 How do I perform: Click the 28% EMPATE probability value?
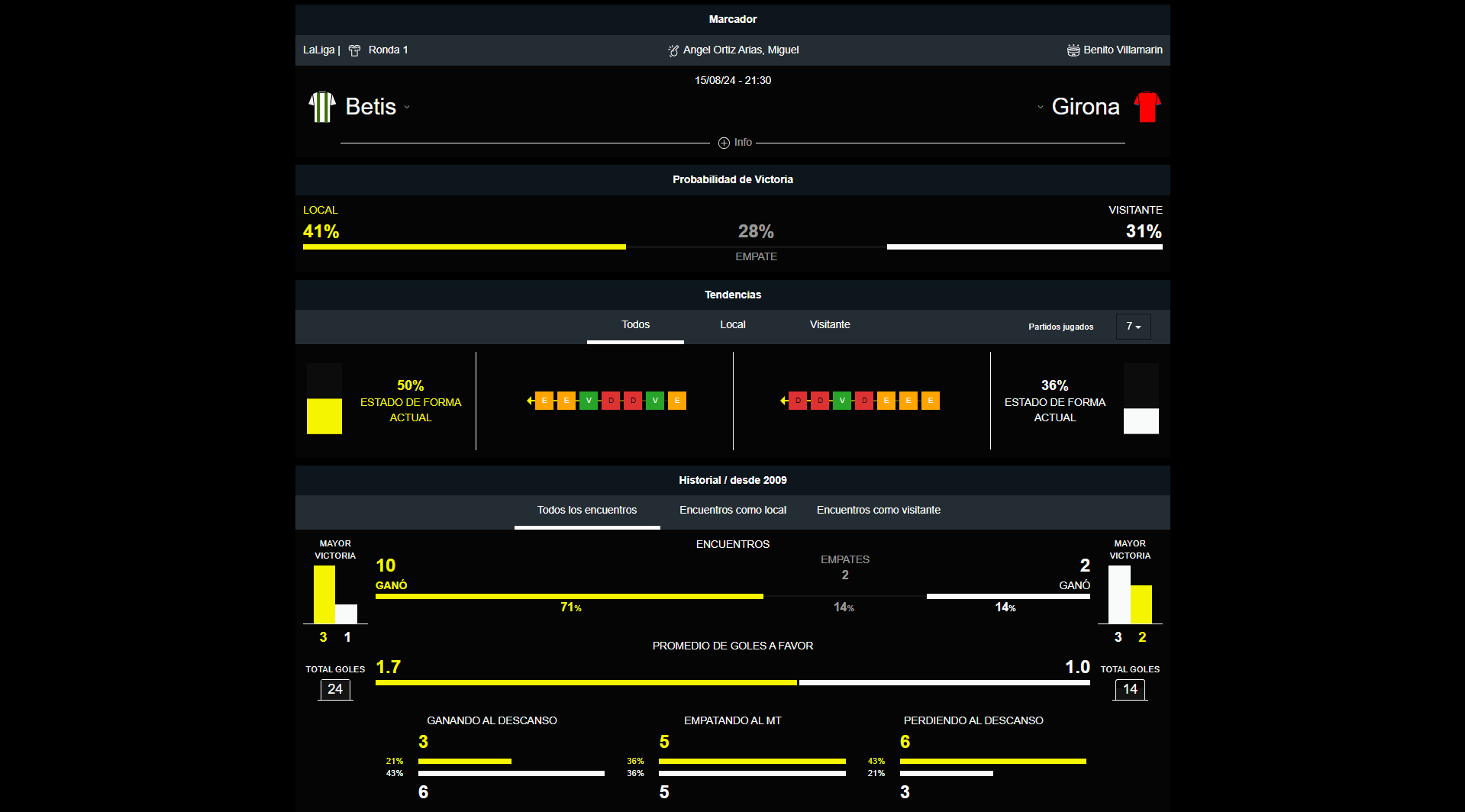coord(756,232)
